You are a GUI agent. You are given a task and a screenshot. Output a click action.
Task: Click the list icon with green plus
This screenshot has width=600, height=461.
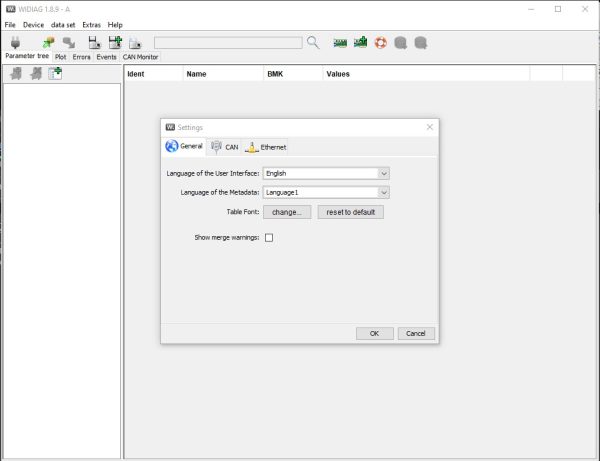tap(55, 73)
